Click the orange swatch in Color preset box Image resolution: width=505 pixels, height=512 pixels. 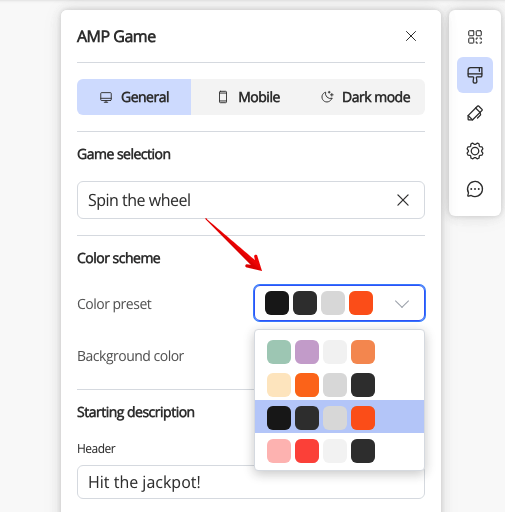tap(361, 303)
